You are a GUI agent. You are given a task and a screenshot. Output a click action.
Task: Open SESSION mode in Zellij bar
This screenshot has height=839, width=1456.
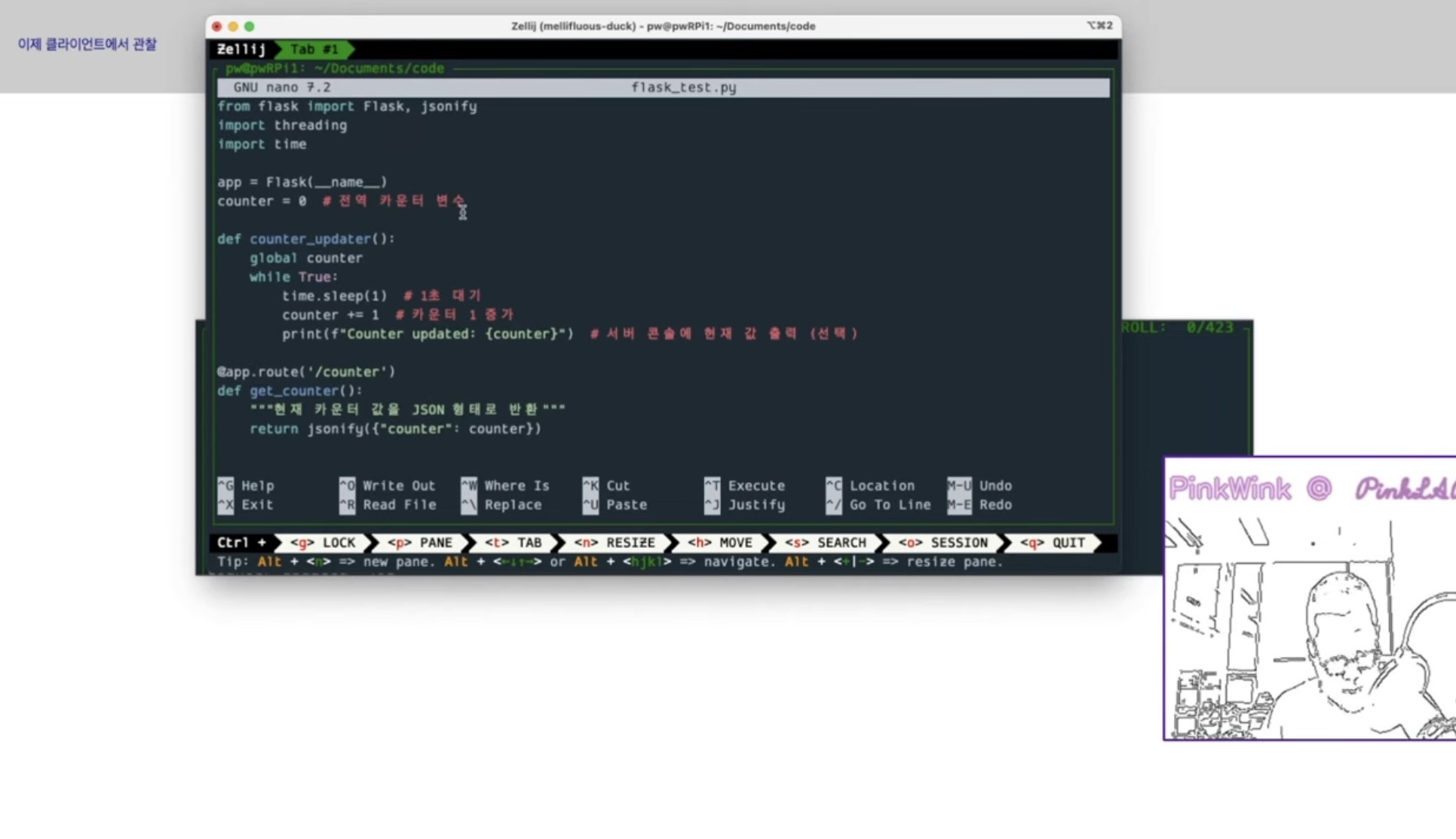click(x=943, y=543)
